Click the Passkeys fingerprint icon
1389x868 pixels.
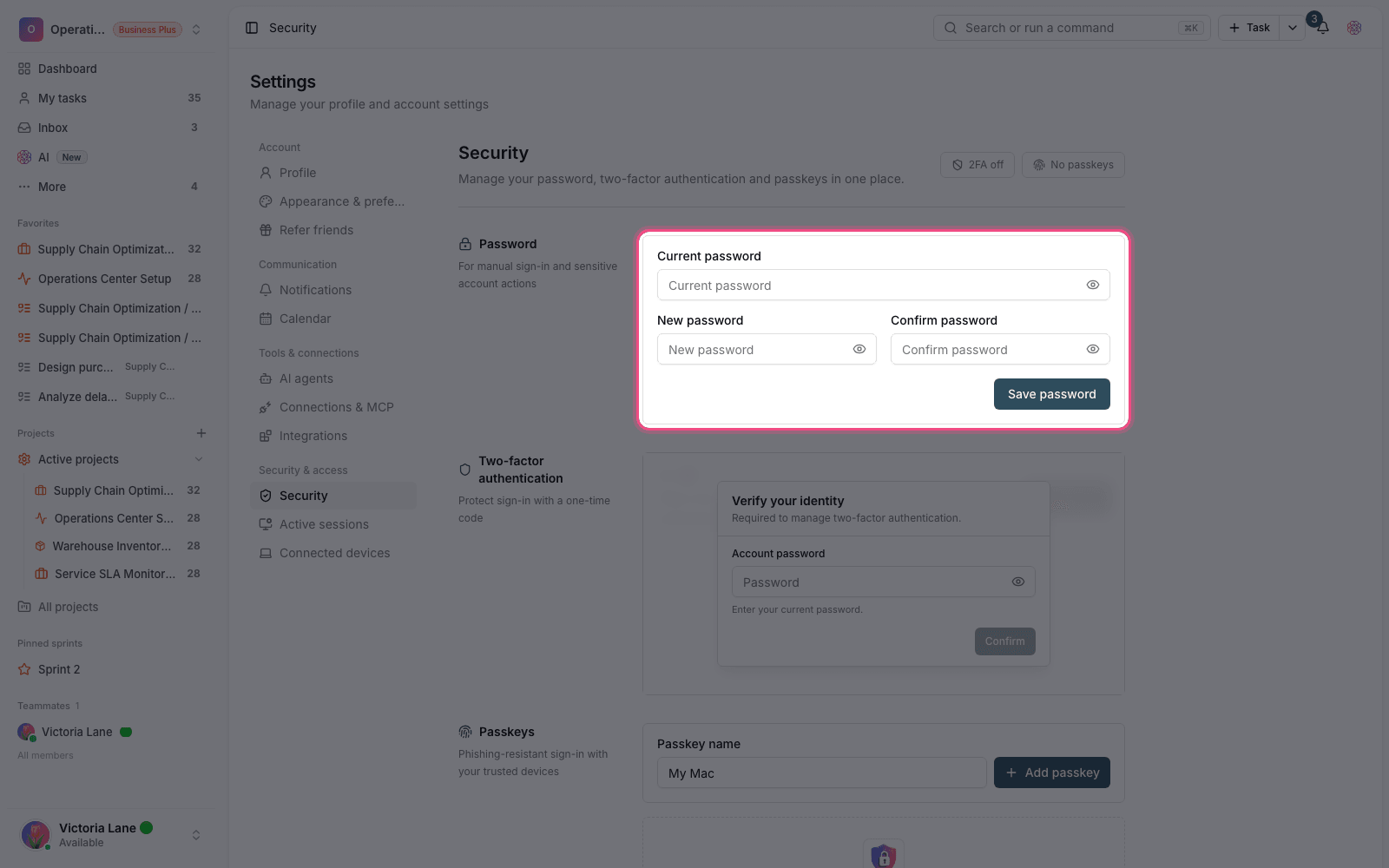pos(465,732)
